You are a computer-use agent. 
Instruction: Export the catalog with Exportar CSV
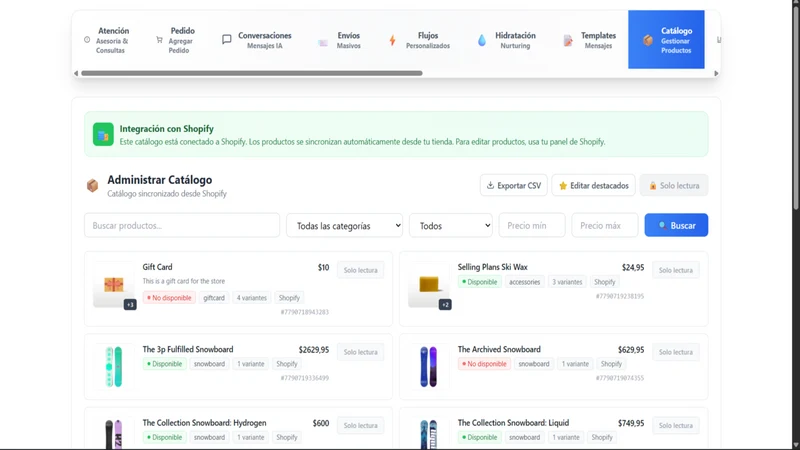pos(514,185)
